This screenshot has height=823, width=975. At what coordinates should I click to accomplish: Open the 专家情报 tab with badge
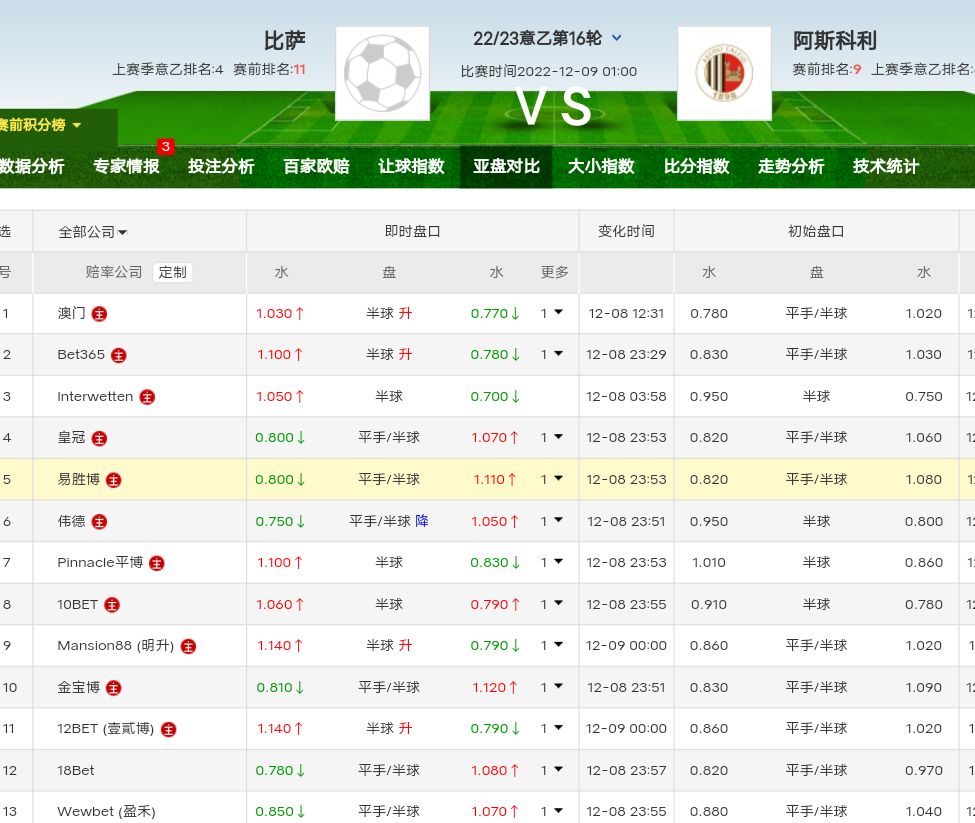tap(126, 167)
